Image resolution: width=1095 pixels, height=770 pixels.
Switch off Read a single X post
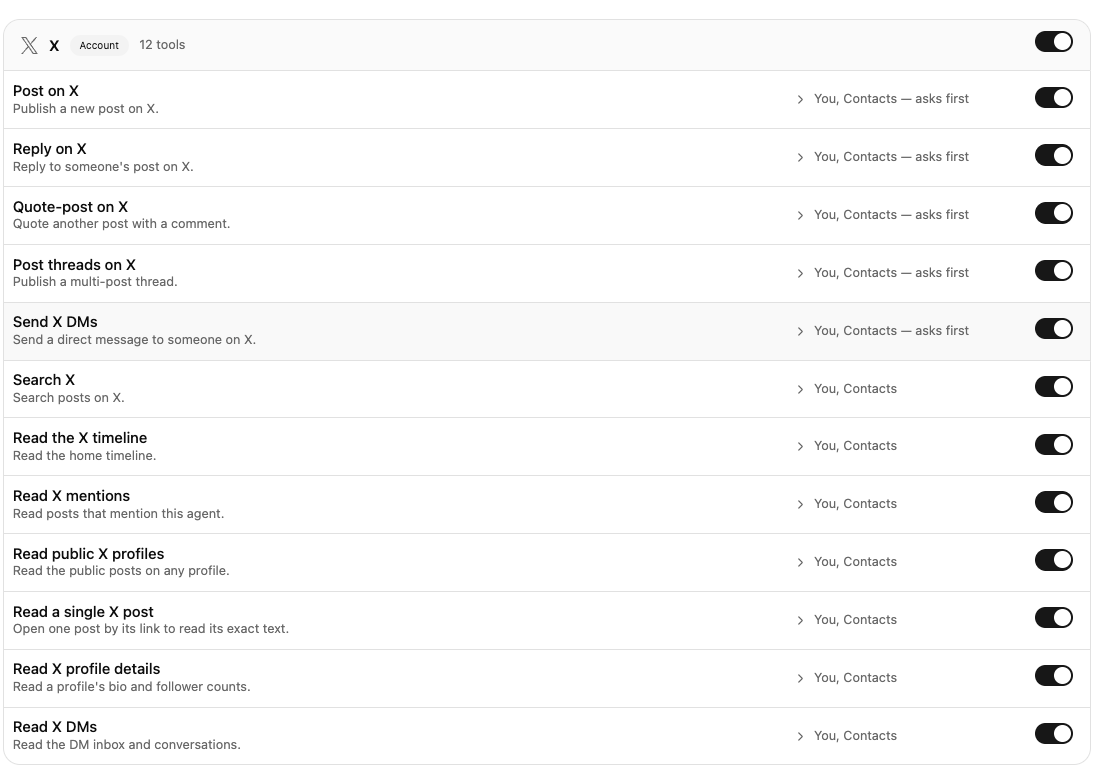click(x=1054, y=618)
